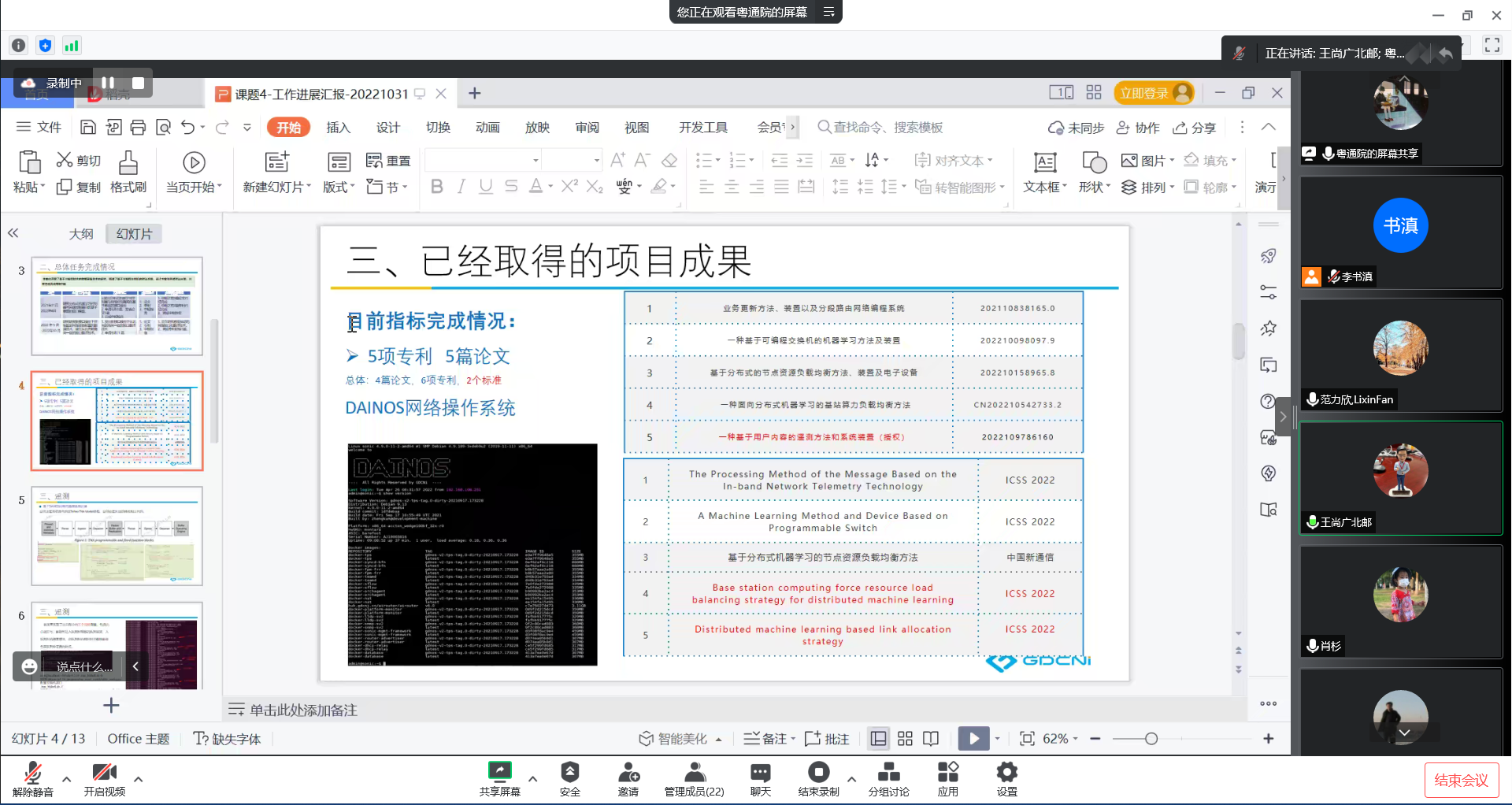This screenshot has width=1512, height=805.
Task: Click the Undo arrow icon
Action: pos(187,128)
